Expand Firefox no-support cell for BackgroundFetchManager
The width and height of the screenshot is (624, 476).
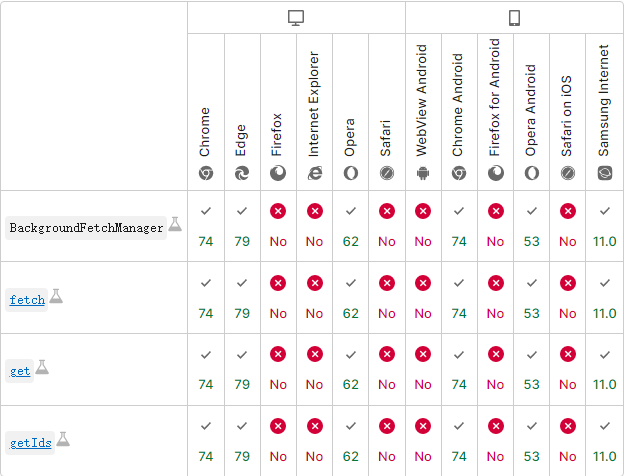coord(278,226)
